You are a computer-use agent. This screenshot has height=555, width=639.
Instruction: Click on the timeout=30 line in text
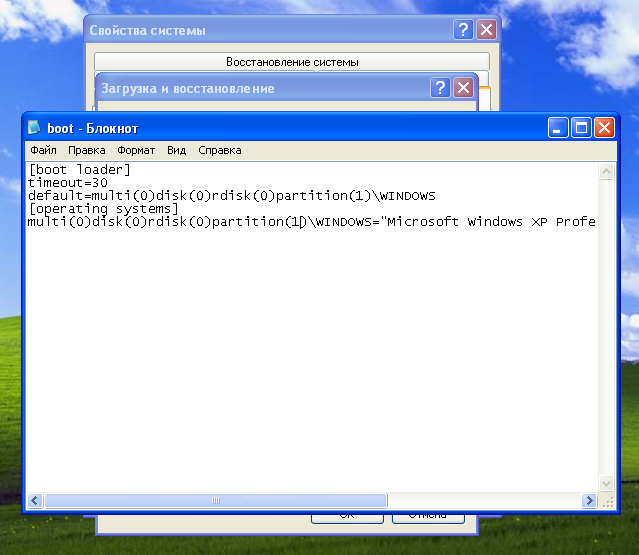[68, 183]
